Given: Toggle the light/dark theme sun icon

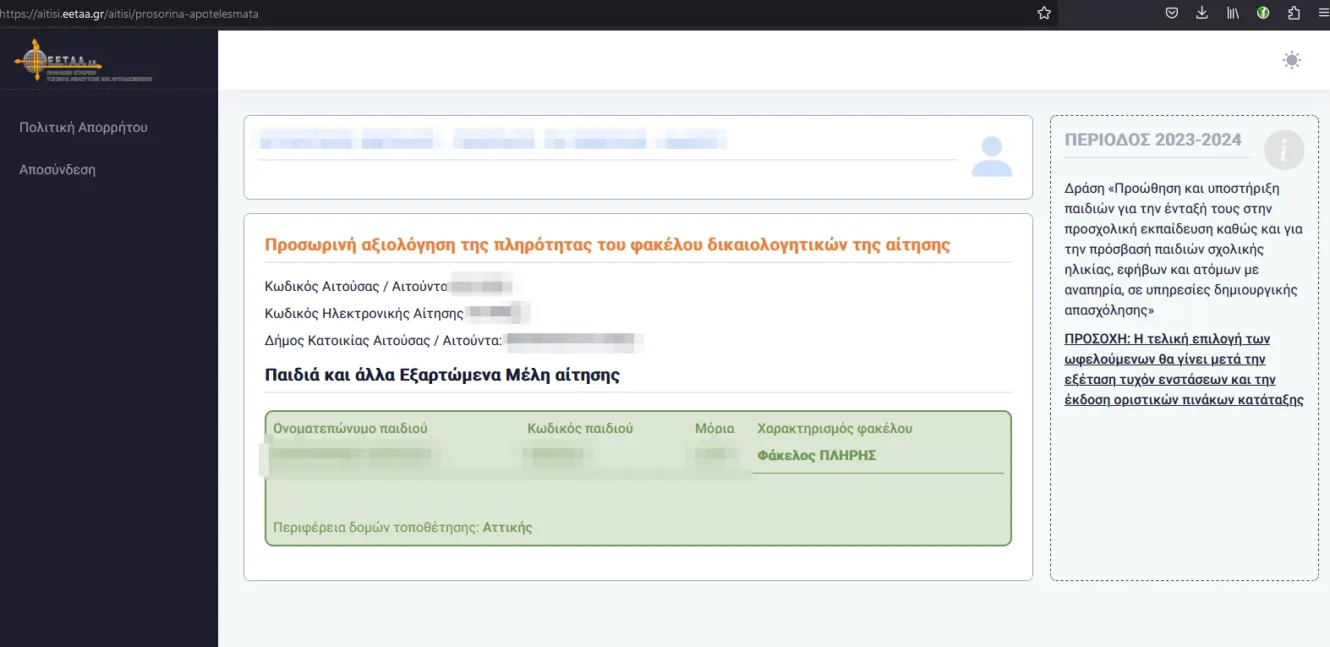Looking at the screenshot, I should click(1292, 60).
